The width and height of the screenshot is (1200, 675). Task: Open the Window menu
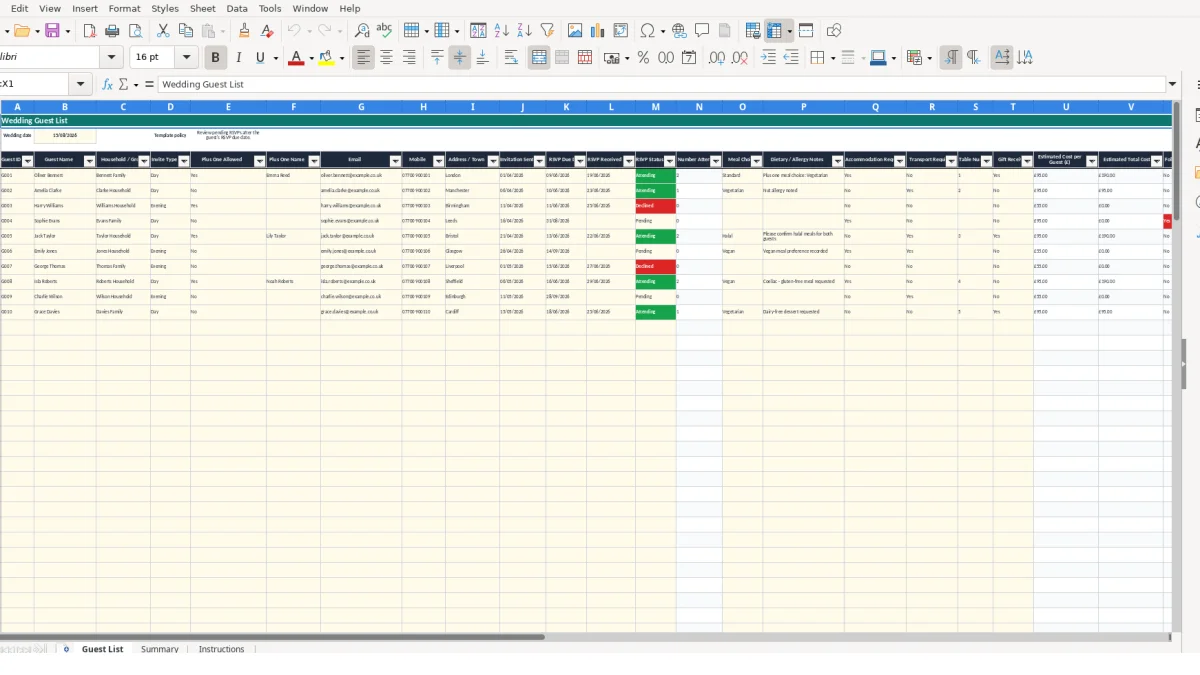pos(310,8)
